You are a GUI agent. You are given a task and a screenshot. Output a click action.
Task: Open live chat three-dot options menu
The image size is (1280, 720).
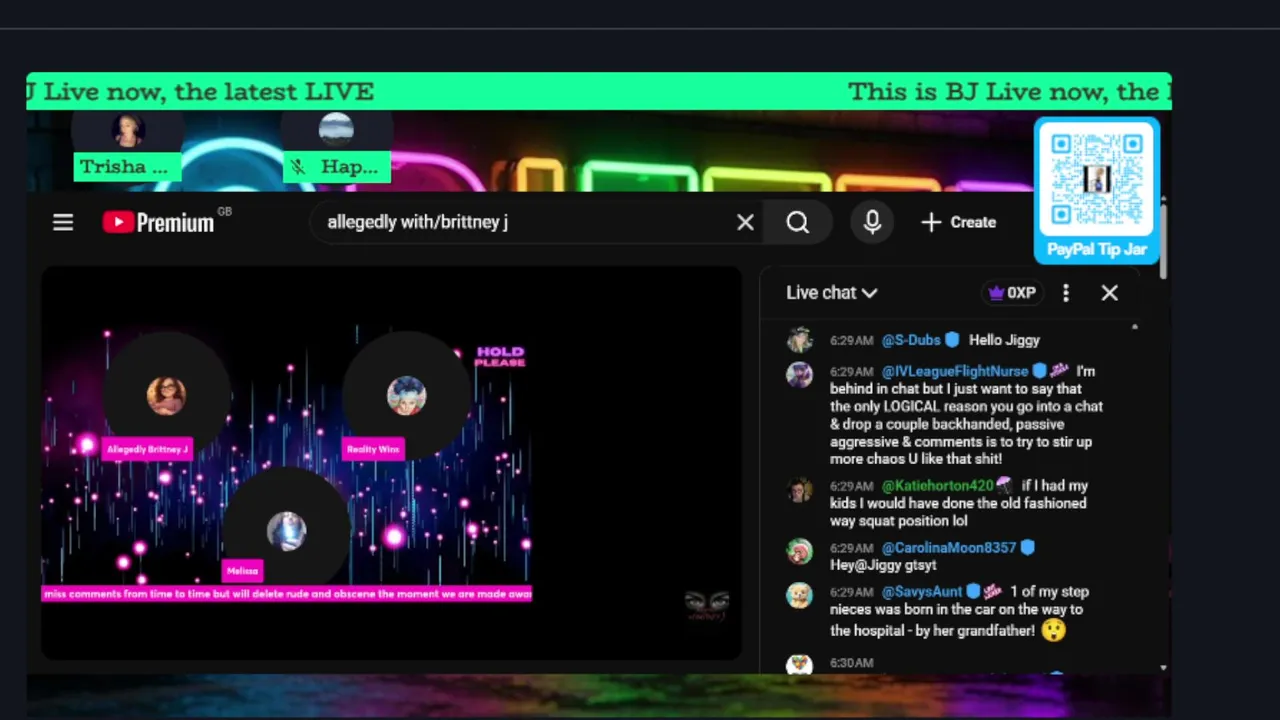click(x=1066, y=293)
